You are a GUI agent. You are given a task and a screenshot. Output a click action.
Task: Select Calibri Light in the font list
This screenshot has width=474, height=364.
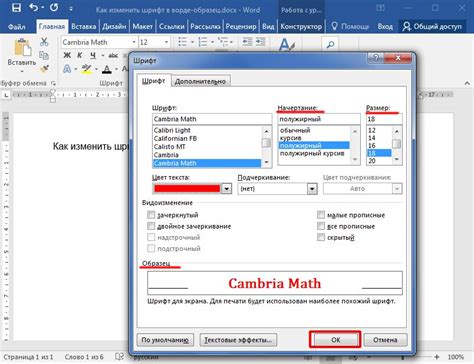(207, 130)
